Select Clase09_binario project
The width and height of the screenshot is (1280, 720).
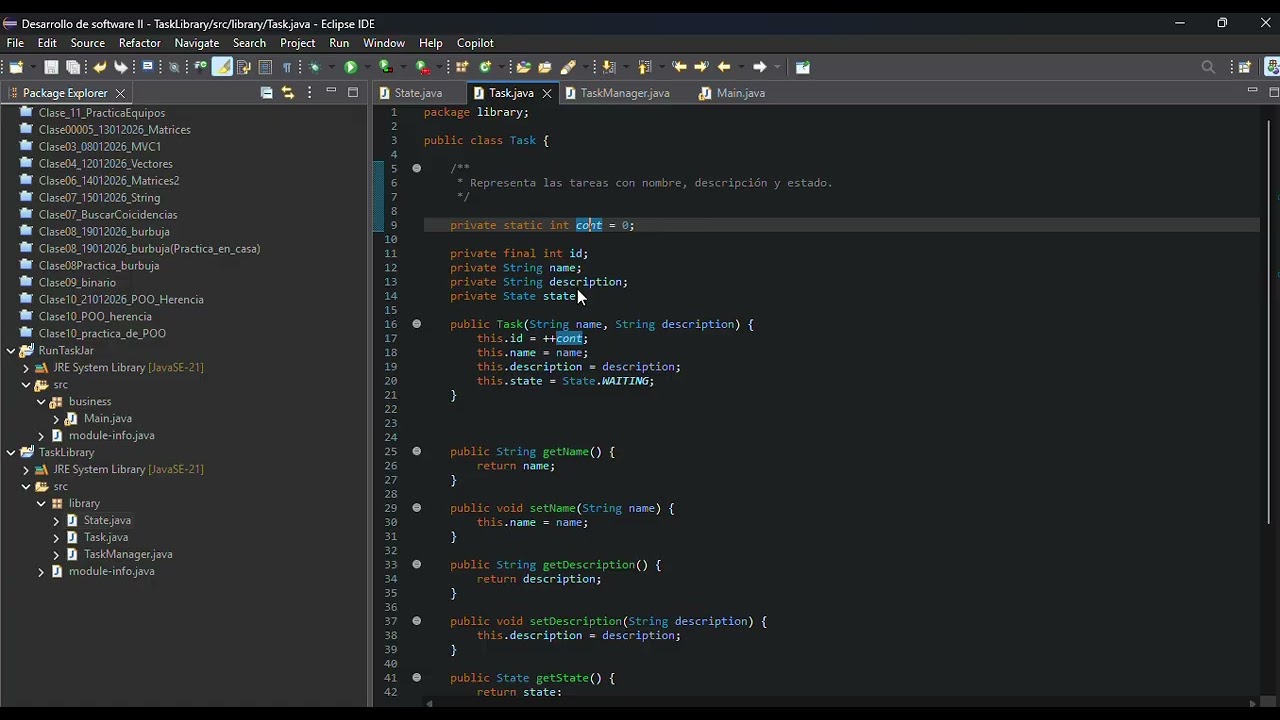pos(77,282)
